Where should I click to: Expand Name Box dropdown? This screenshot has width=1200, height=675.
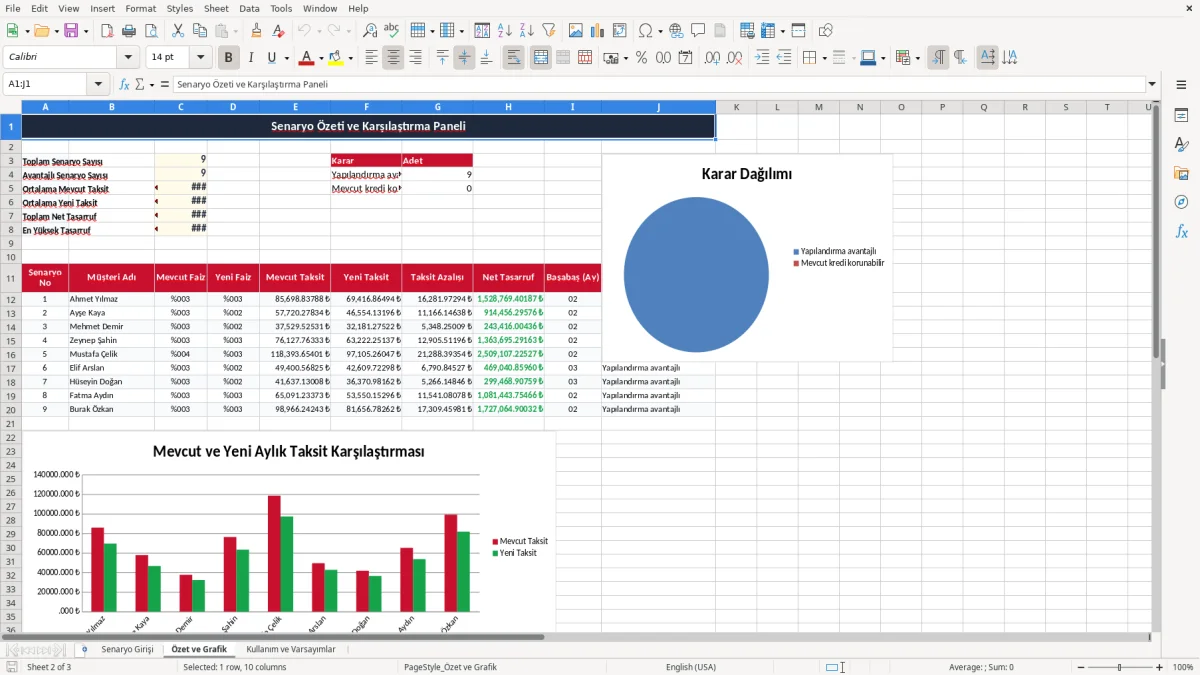(x=98, y=85)
